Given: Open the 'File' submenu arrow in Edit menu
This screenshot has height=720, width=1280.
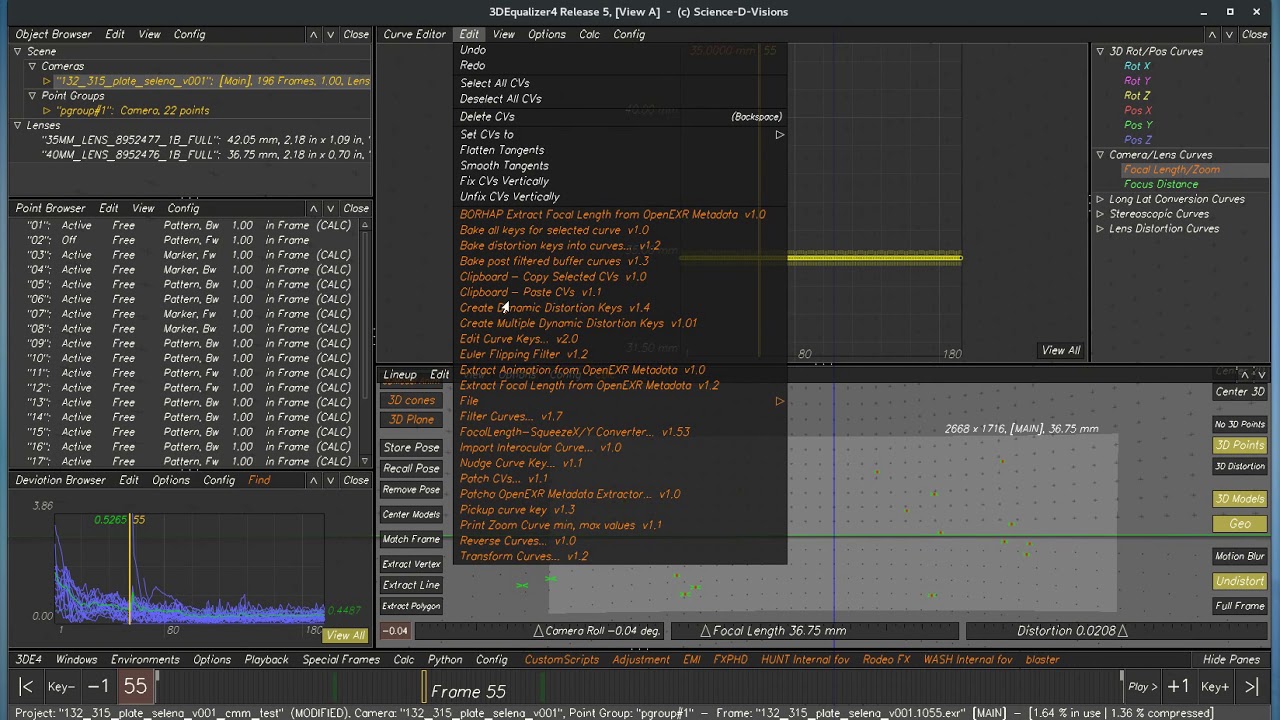Looking at the screenshot, I should (779, 401).
